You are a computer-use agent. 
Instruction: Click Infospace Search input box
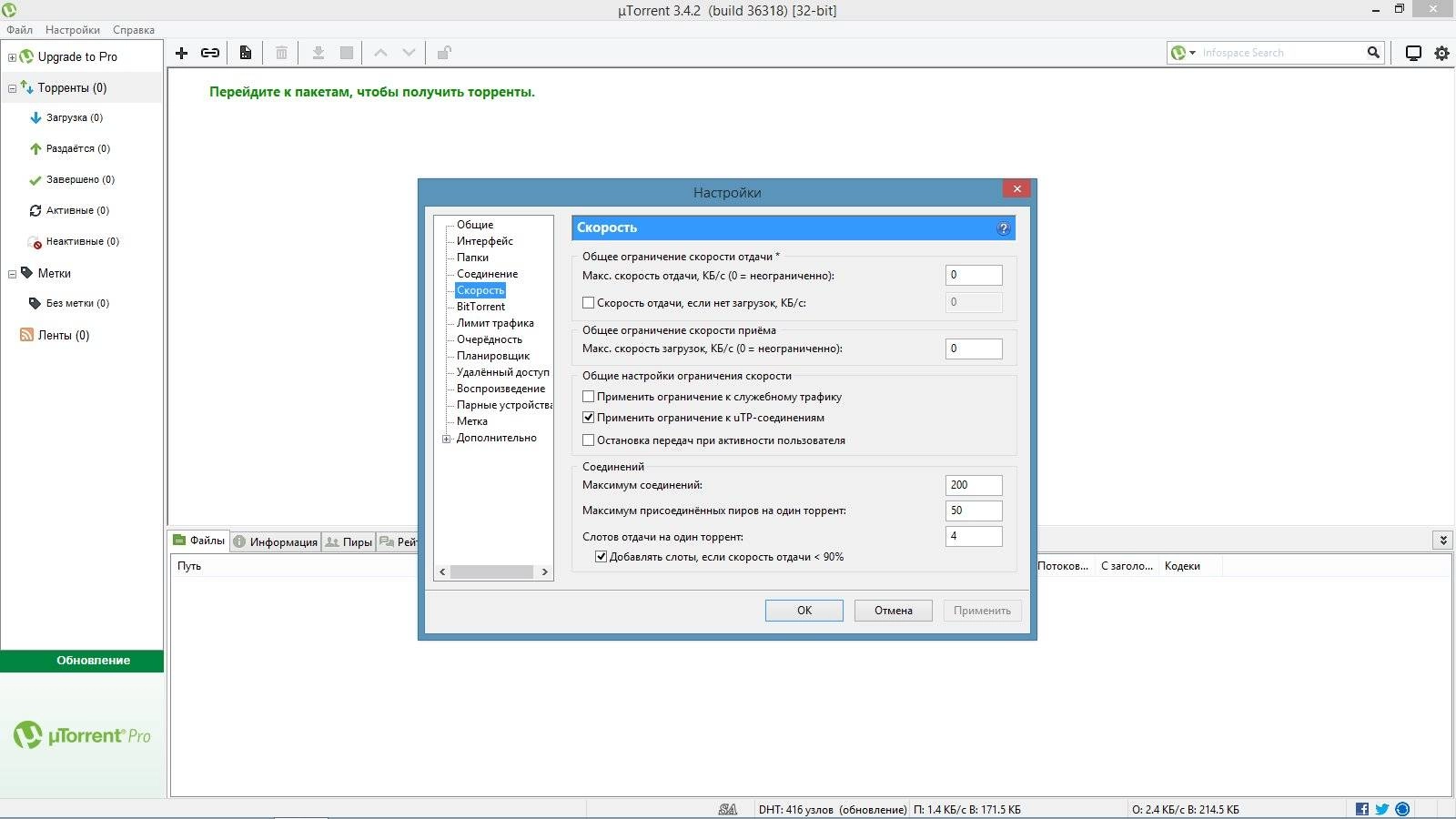click(x=1281, y=53)
